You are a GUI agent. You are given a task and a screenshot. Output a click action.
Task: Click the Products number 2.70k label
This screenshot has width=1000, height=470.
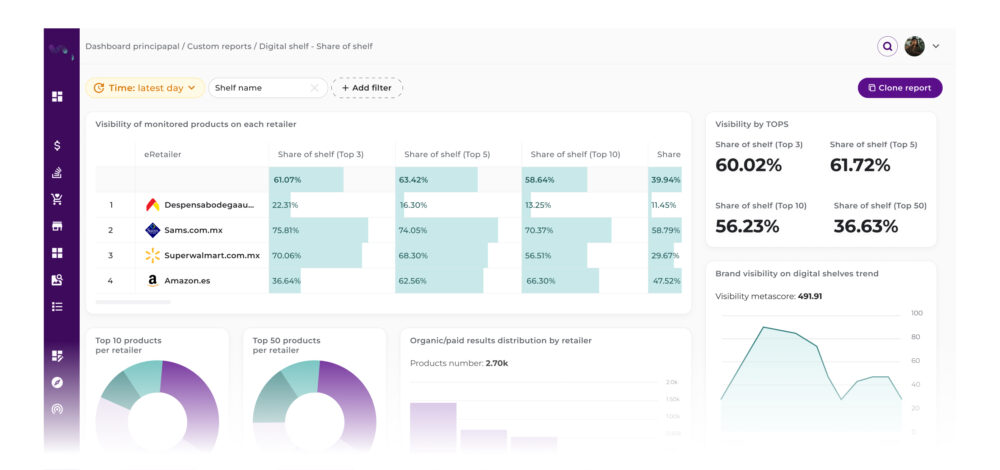click(x=459, y=364)
